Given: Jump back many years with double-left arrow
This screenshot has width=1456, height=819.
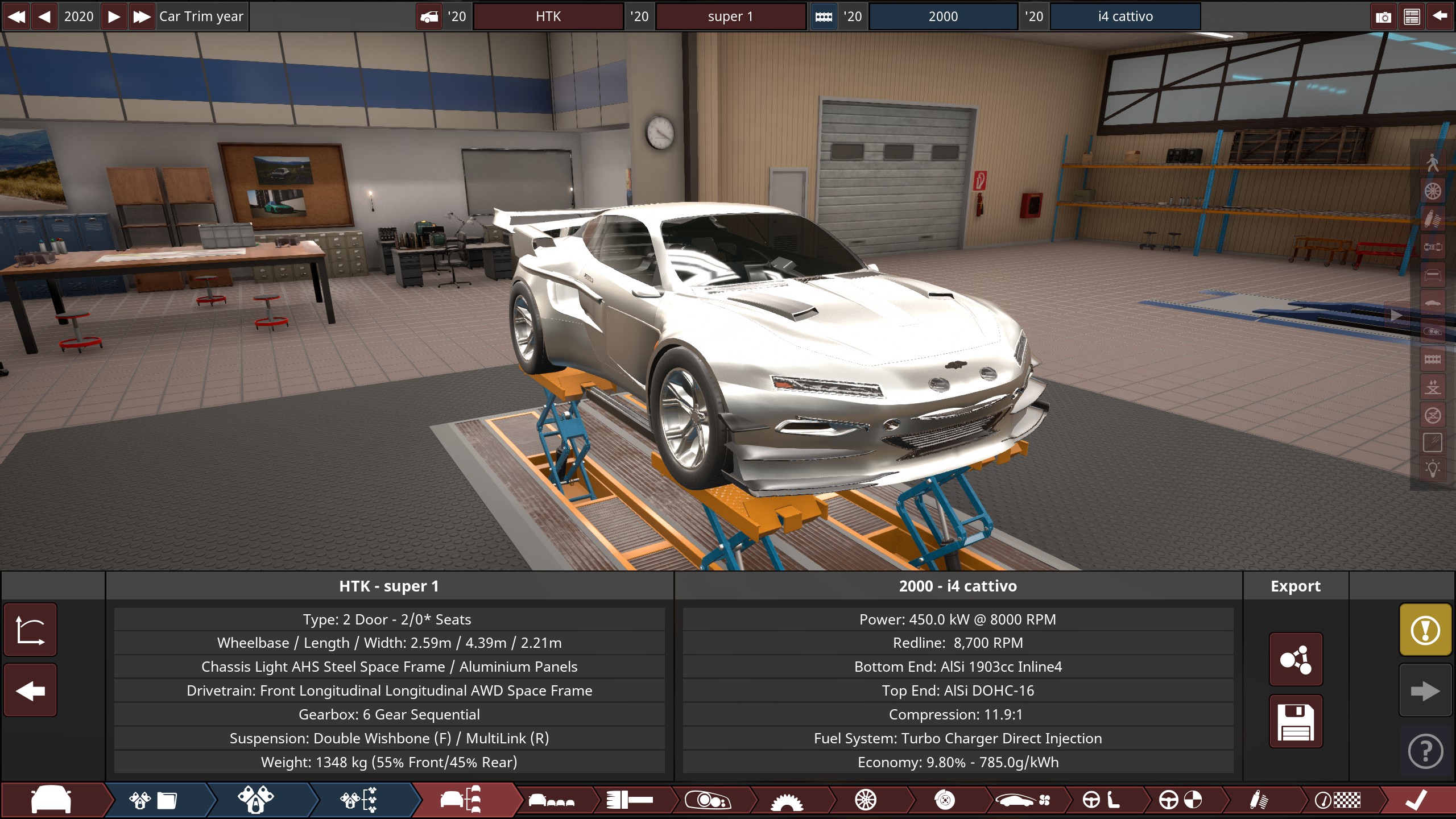Looking at the screenshot, I should tap(16, 16).
